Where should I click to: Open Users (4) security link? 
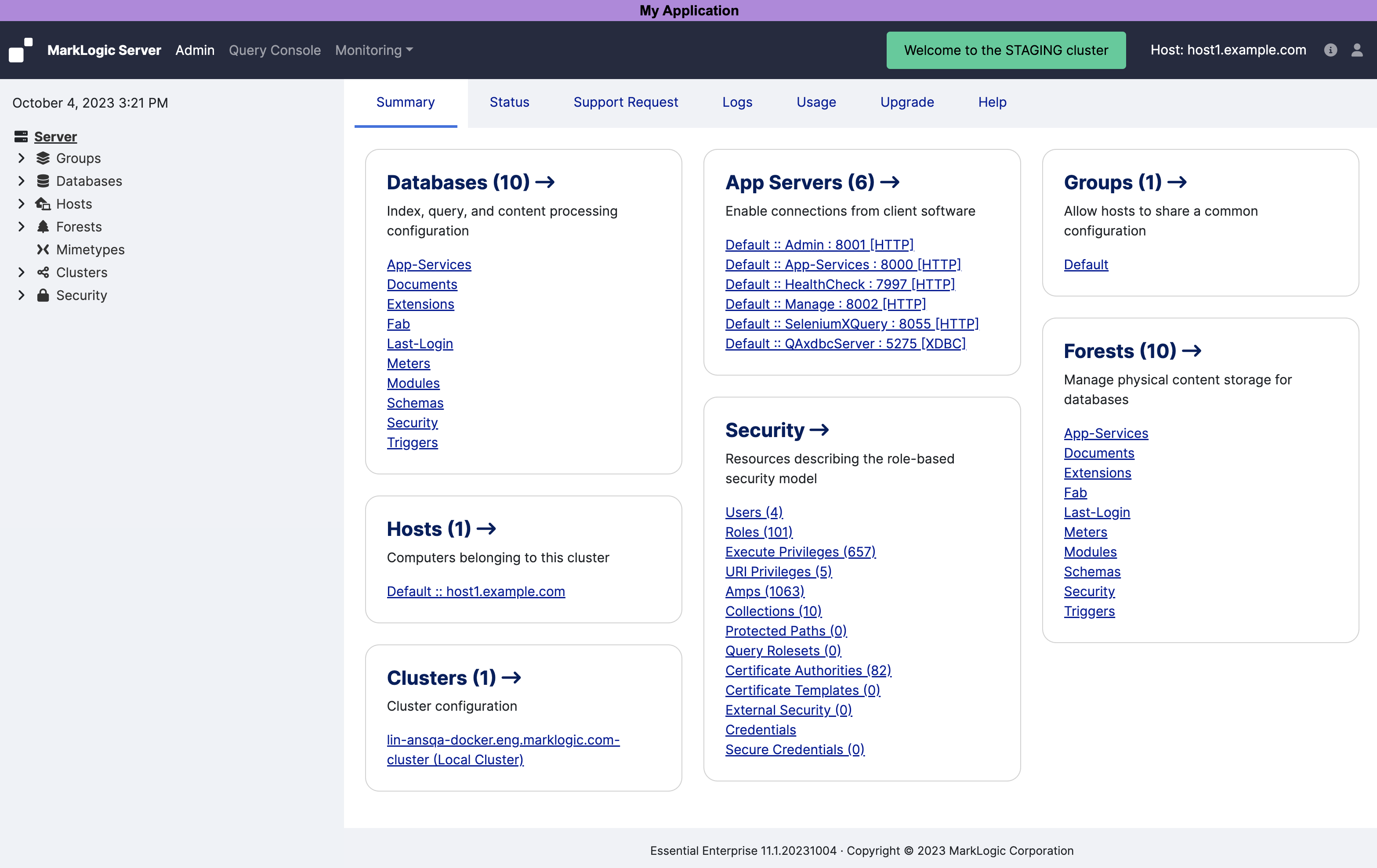click(x=754, y=512)
